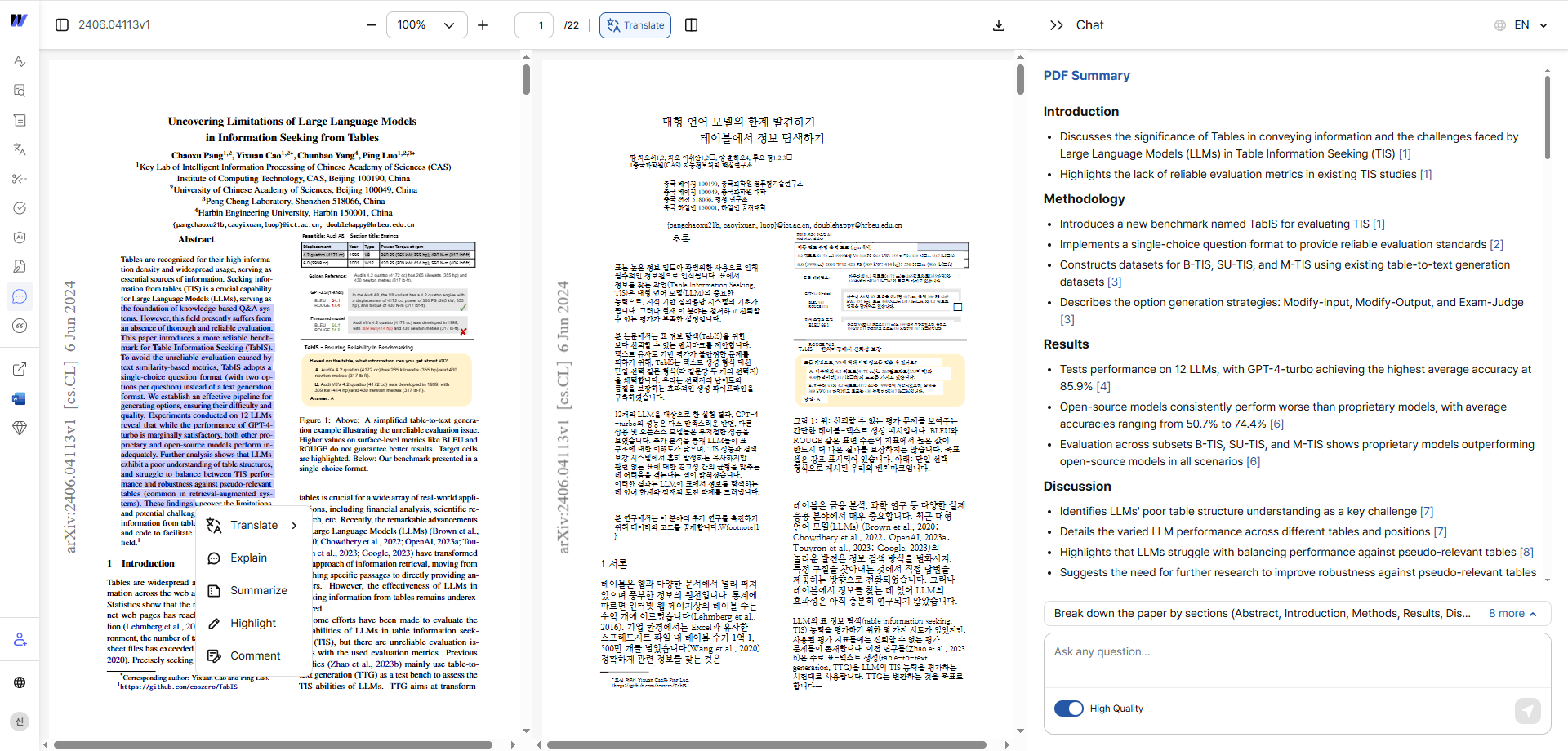Disable the High Quality toggle

tap(1069, 709)
